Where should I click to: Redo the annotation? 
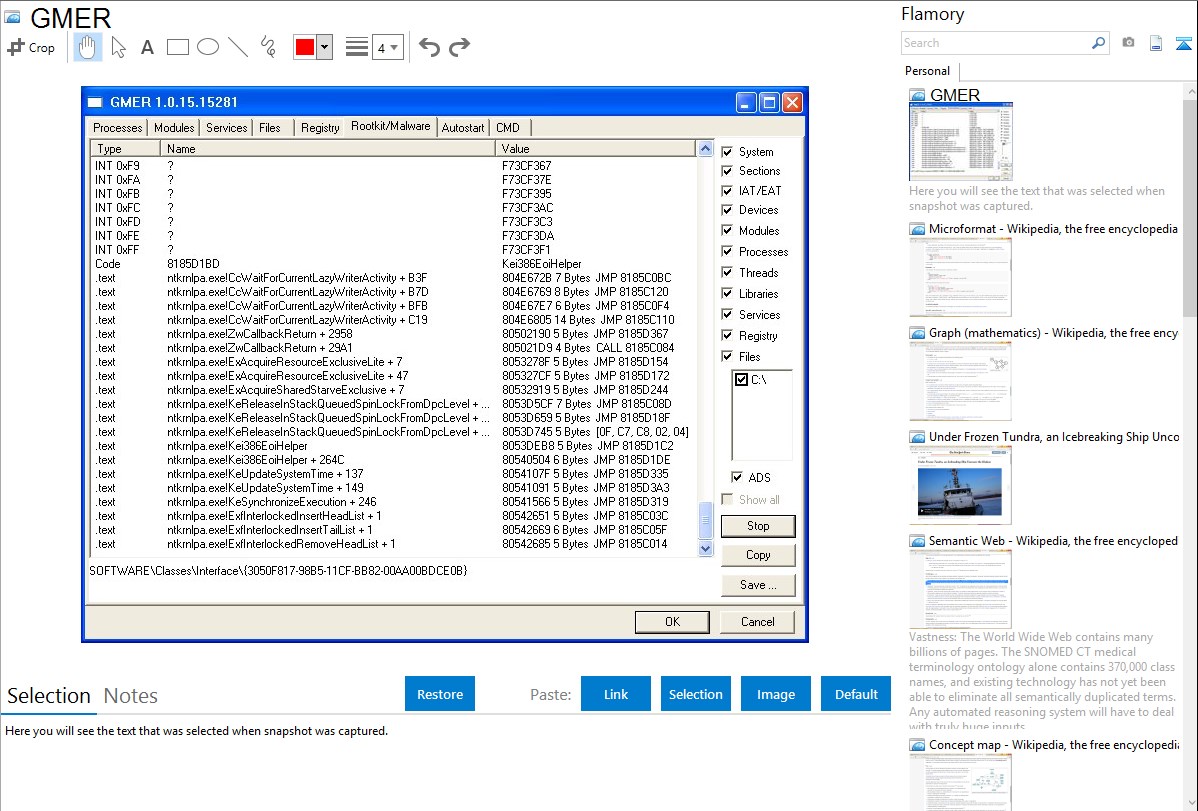tap(459, 47)
